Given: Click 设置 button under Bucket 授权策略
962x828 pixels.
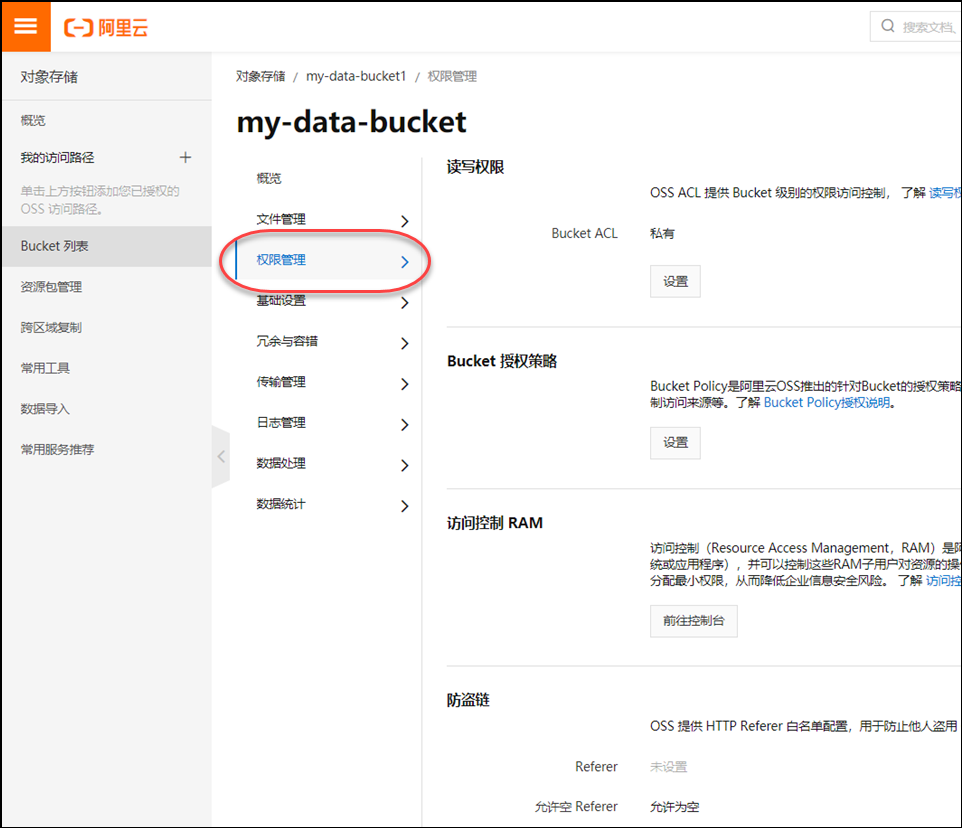Looking at the screenshot, I should [675, 443].
